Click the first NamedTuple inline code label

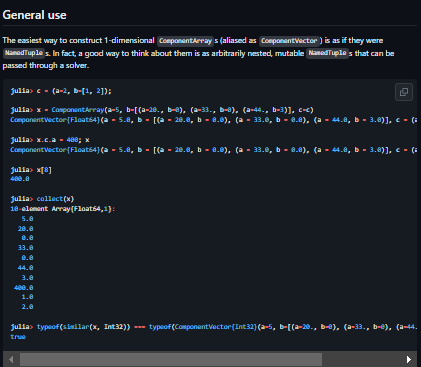coord(24,53)
